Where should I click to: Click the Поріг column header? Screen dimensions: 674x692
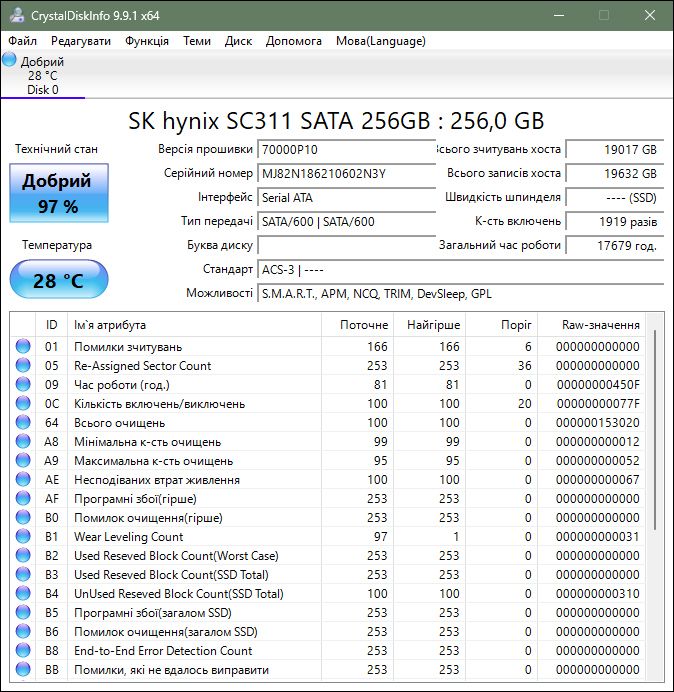click(501, 325)
